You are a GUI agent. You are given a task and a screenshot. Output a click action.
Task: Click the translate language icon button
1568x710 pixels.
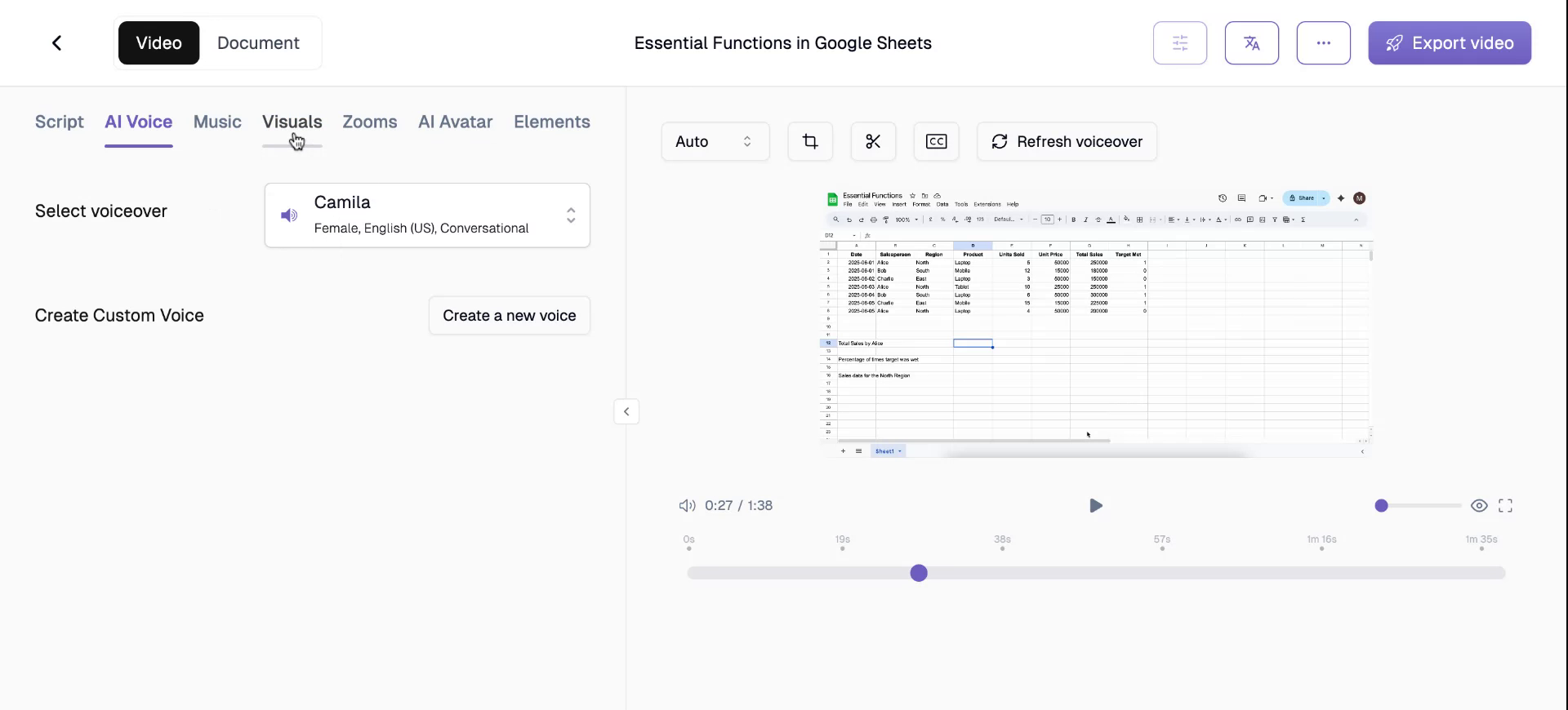[x=1252, y=43]
